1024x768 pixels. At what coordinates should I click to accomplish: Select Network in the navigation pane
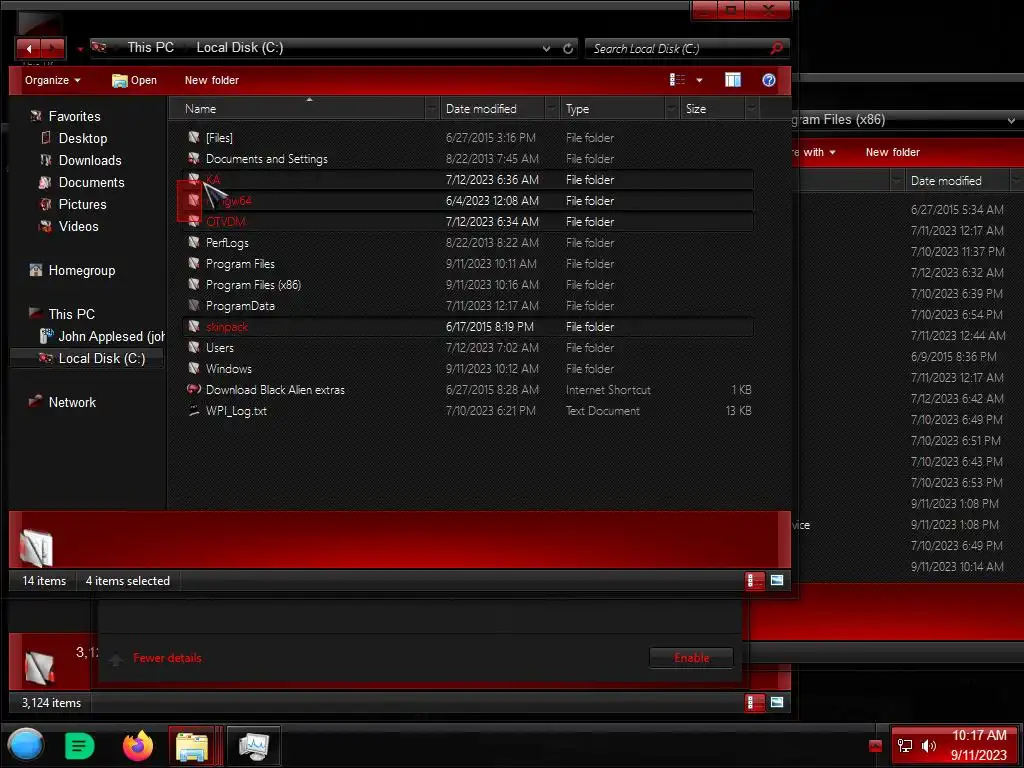coord(72,402)
